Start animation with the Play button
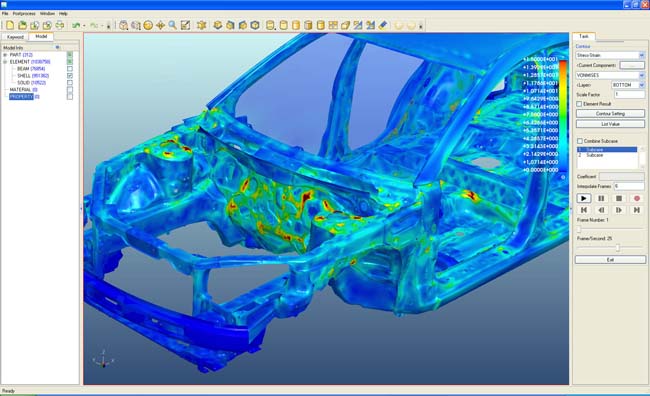Image resolution: width=650 pixels, height=396 pixels. 584,199
